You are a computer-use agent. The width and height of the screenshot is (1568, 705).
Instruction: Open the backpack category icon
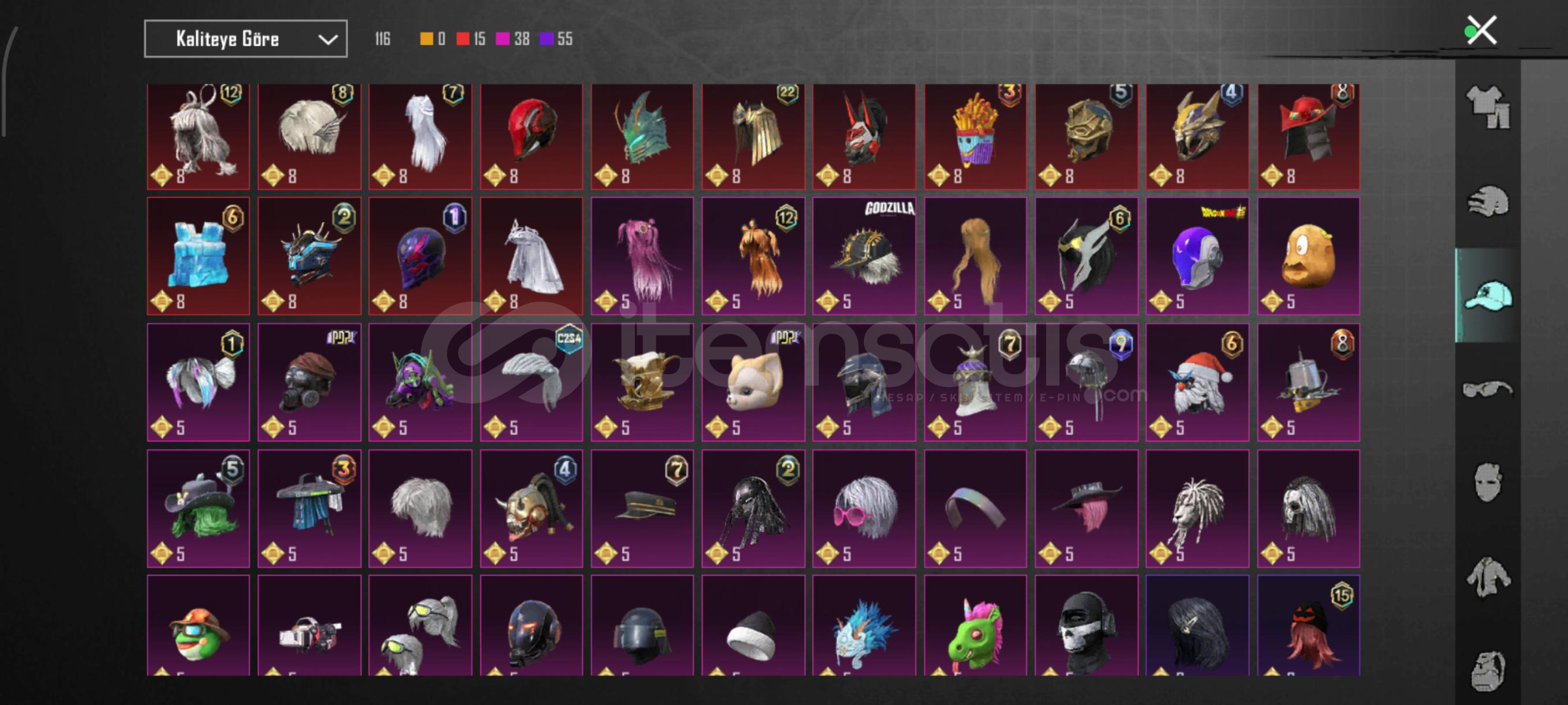tap(1488, 670)
